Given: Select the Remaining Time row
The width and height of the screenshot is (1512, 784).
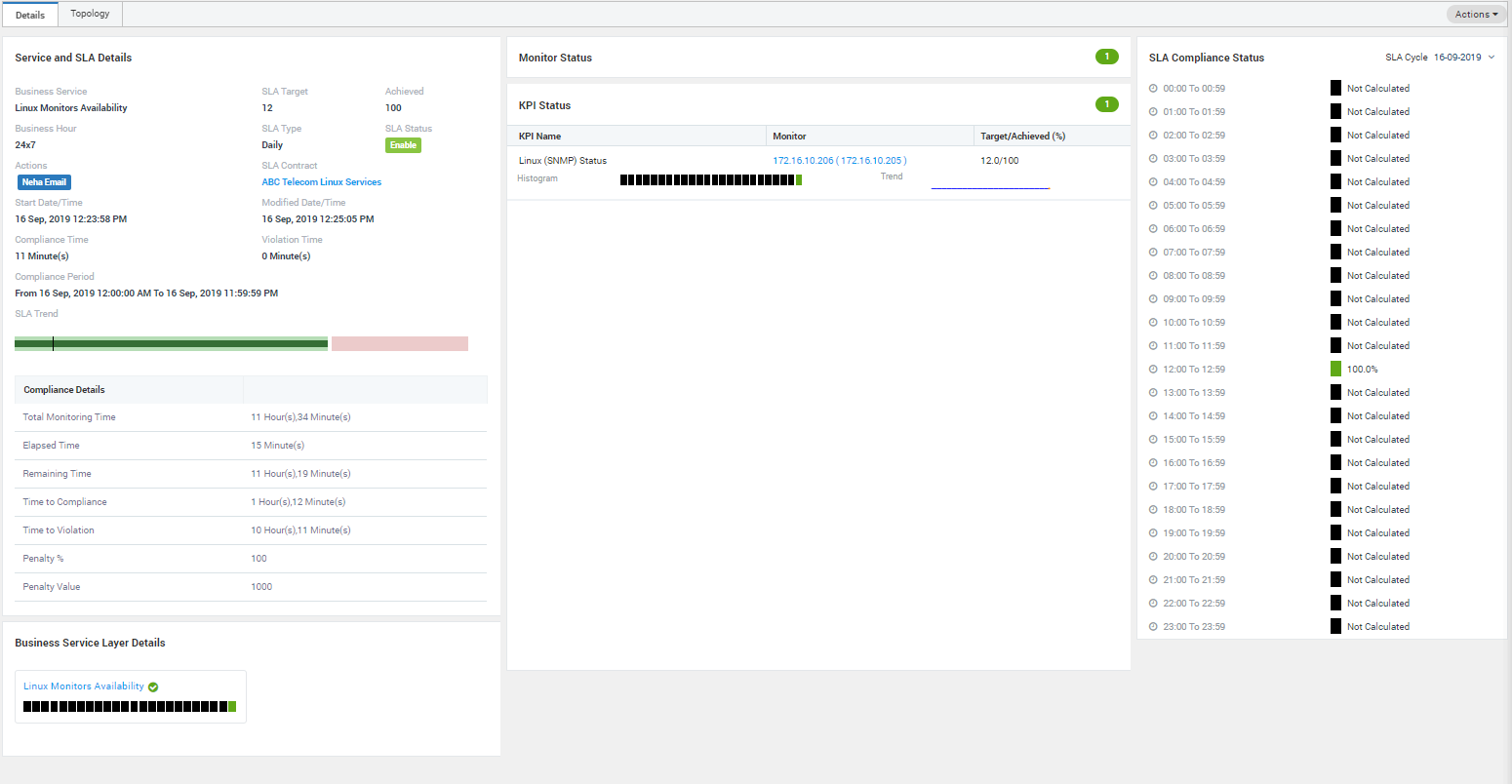Looking at the screenshot, I should click(251, 474).
